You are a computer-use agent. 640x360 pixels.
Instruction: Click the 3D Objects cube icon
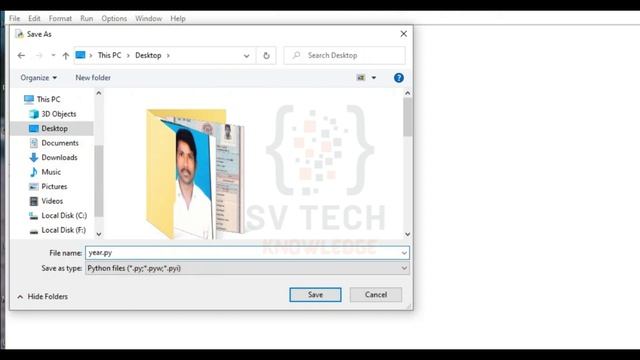(33, 114)
